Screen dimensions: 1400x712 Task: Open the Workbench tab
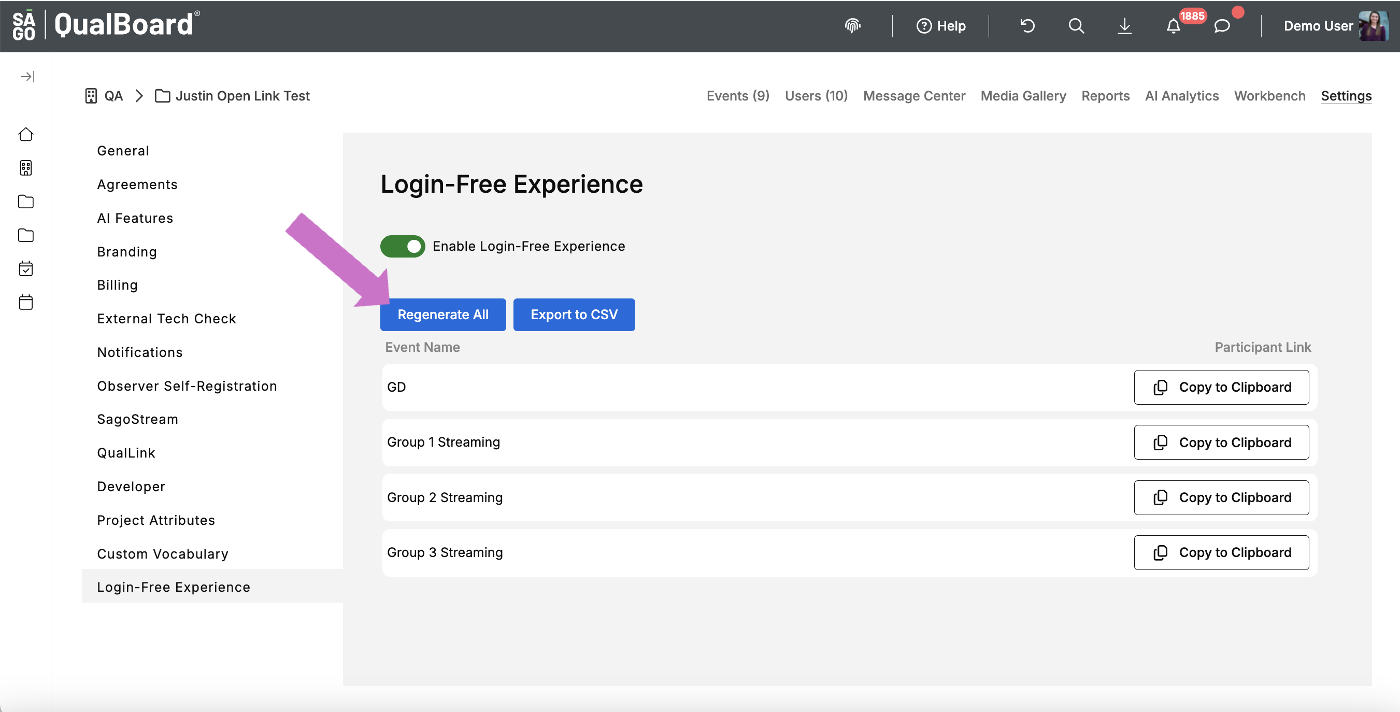coord(1270,96)
